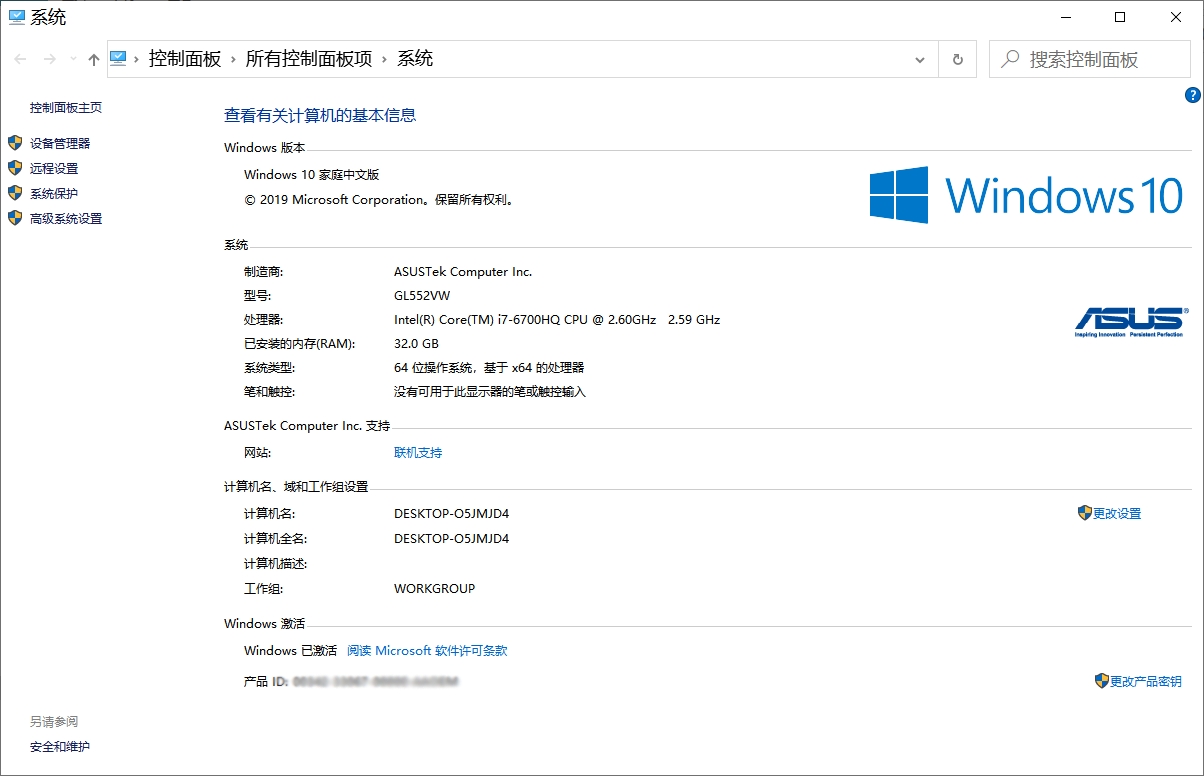Click the installed RAM value 32.0 GB

pos(416,344)
